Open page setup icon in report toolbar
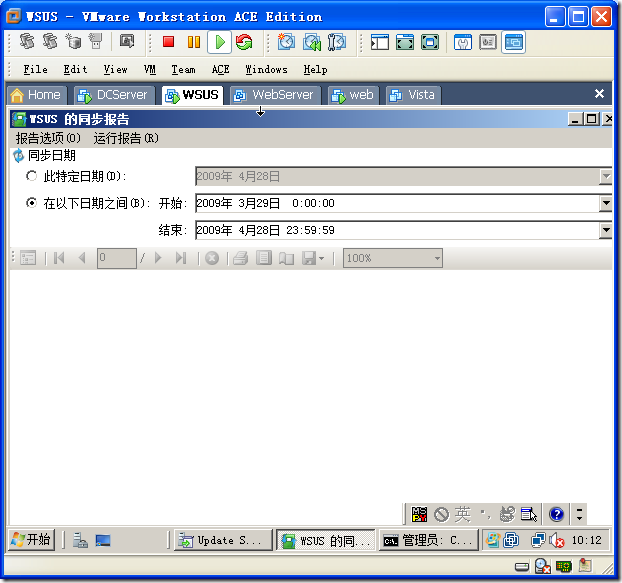This screenshot has width=622, height=583. (x=286, y=258)
